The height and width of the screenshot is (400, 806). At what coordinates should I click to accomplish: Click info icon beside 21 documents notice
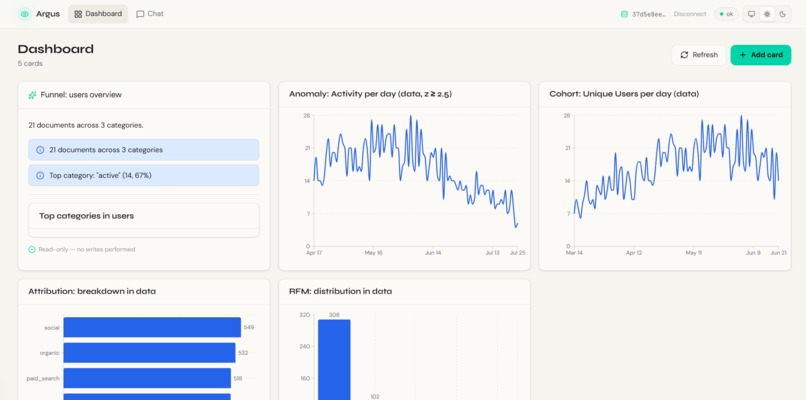40,150
